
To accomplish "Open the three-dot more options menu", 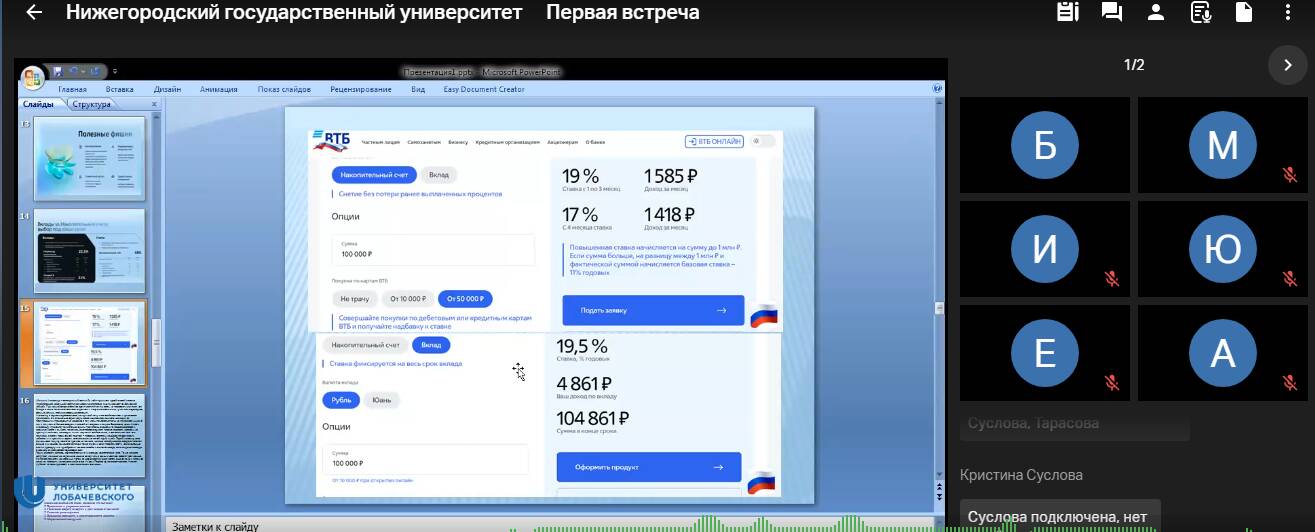I will click(x=1289, y=12).
